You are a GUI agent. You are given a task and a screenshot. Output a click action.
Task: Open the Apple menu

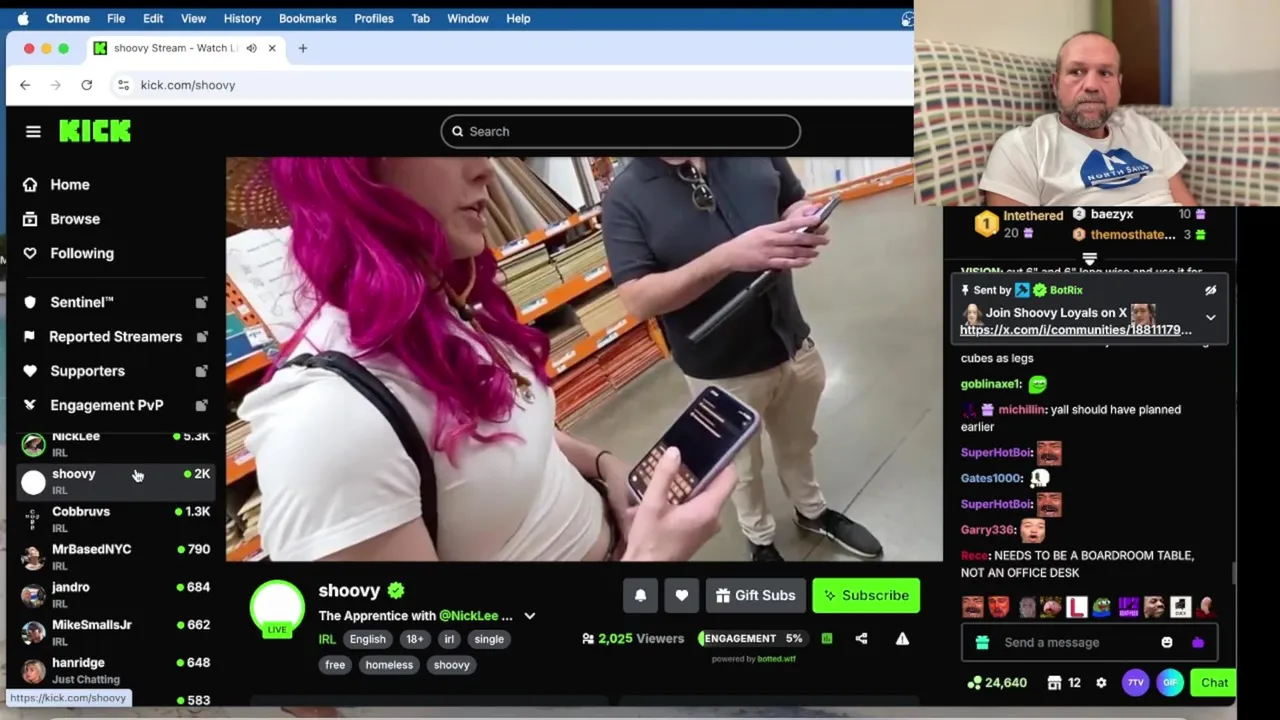23,18
